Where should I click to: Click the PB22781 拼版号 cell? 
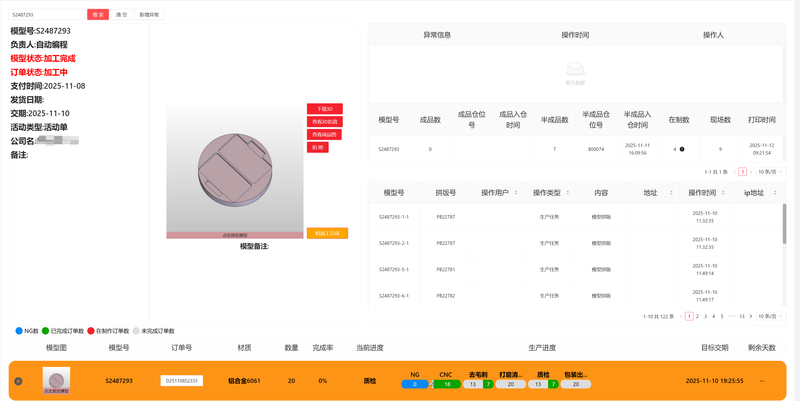tap(446, 269)
